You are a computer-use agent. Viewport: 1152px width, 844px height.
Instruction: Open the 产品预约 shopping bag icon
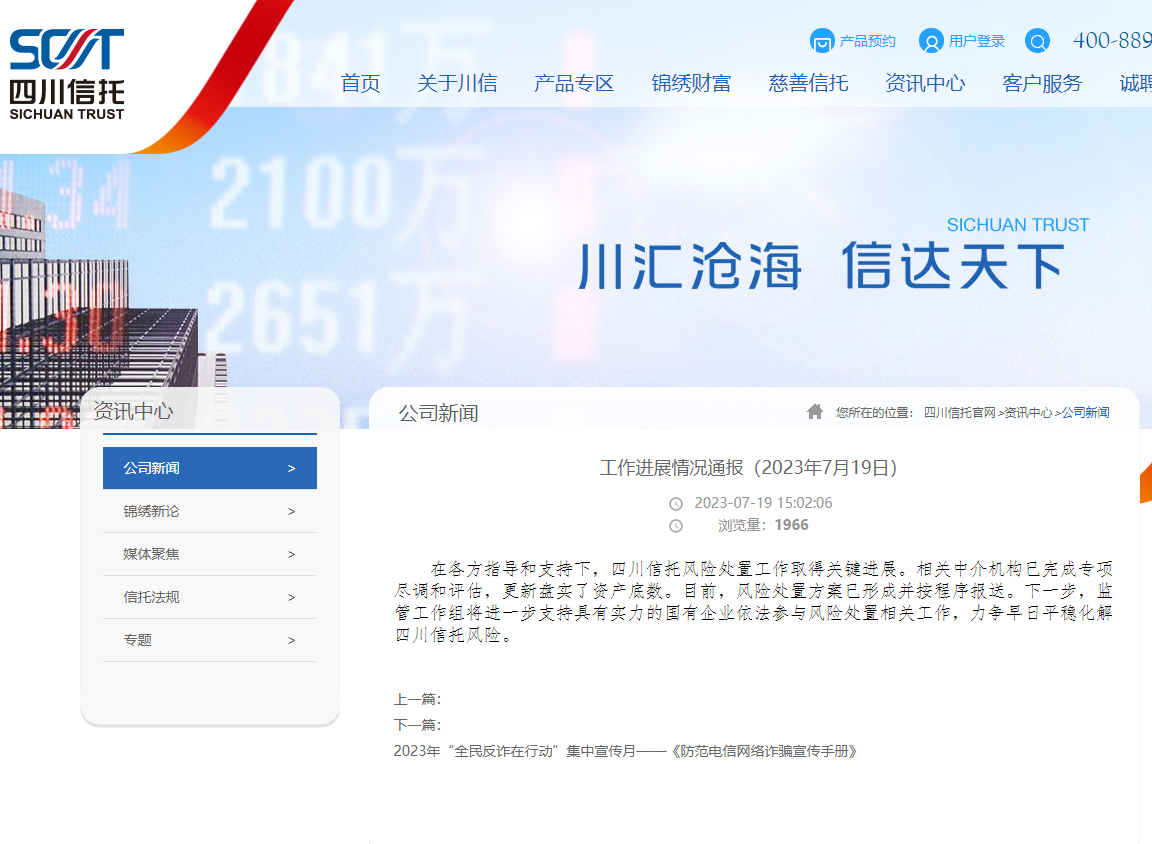tap(822, 40)
